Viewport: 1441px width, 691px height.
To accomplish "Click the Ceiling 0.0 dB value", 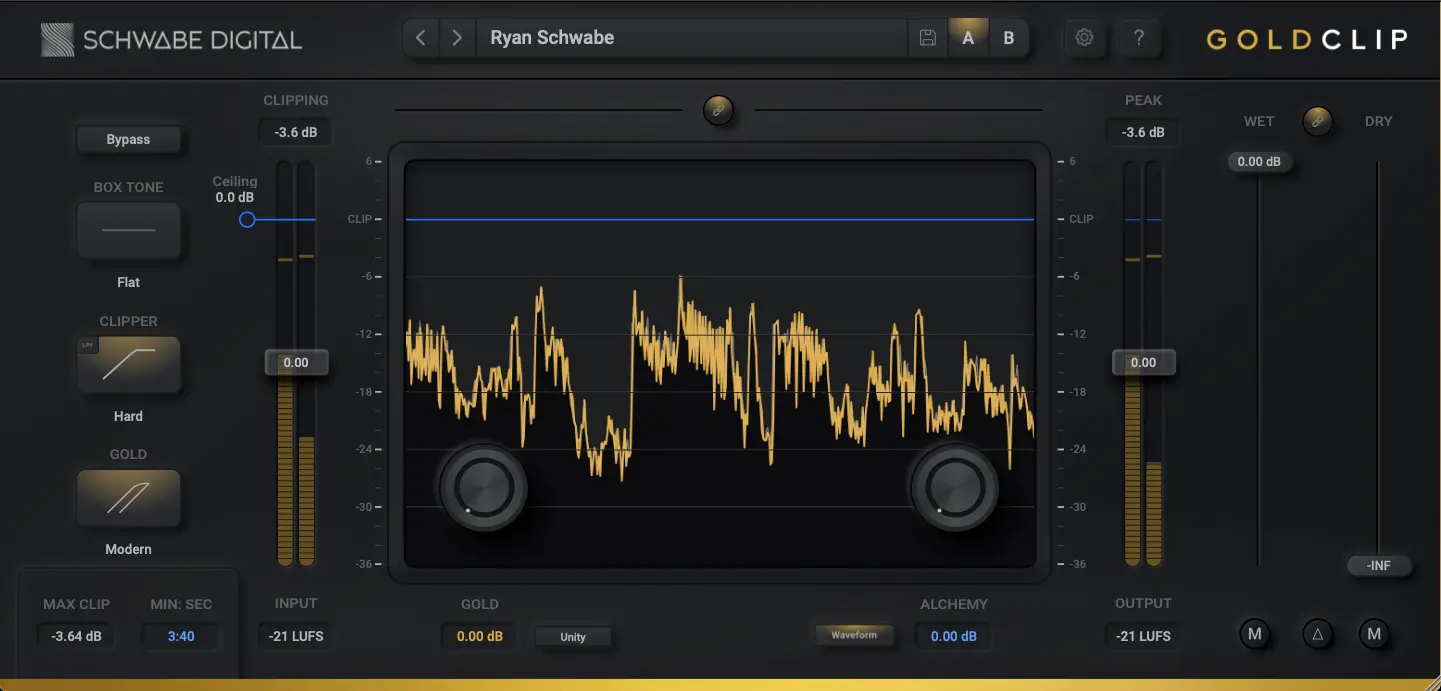I will pyautogui.click(x=235, y=198).
